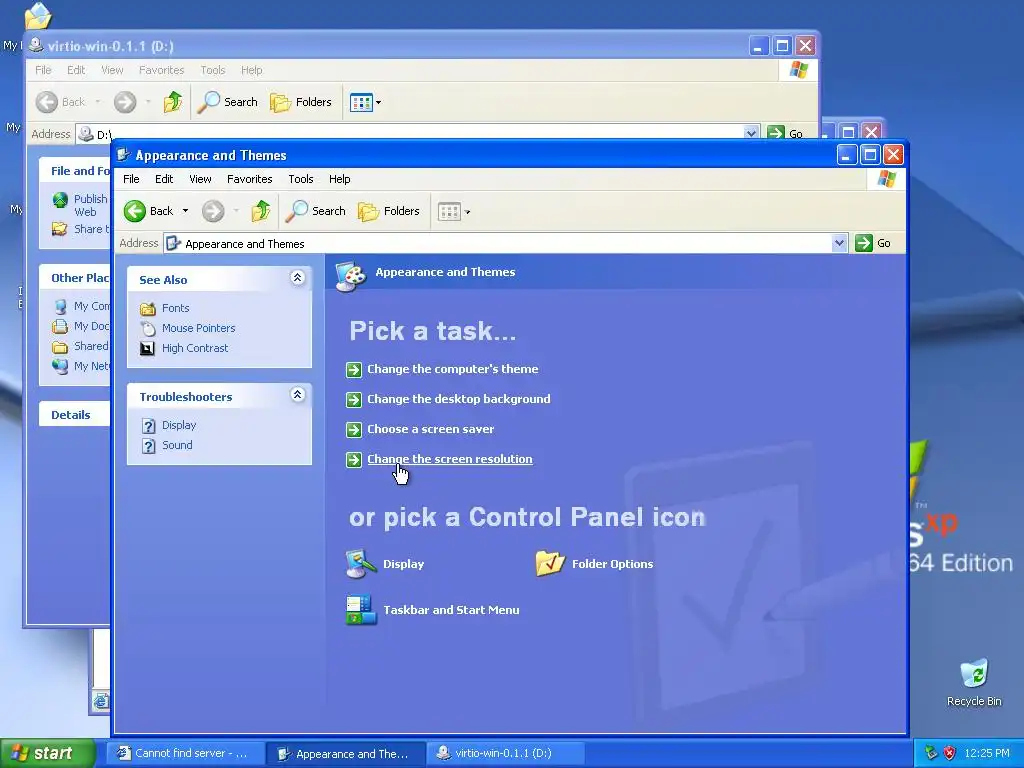
Task: Open View menu in Appearance and Themes
Action: pyautogui.click(x=200, y=179)
